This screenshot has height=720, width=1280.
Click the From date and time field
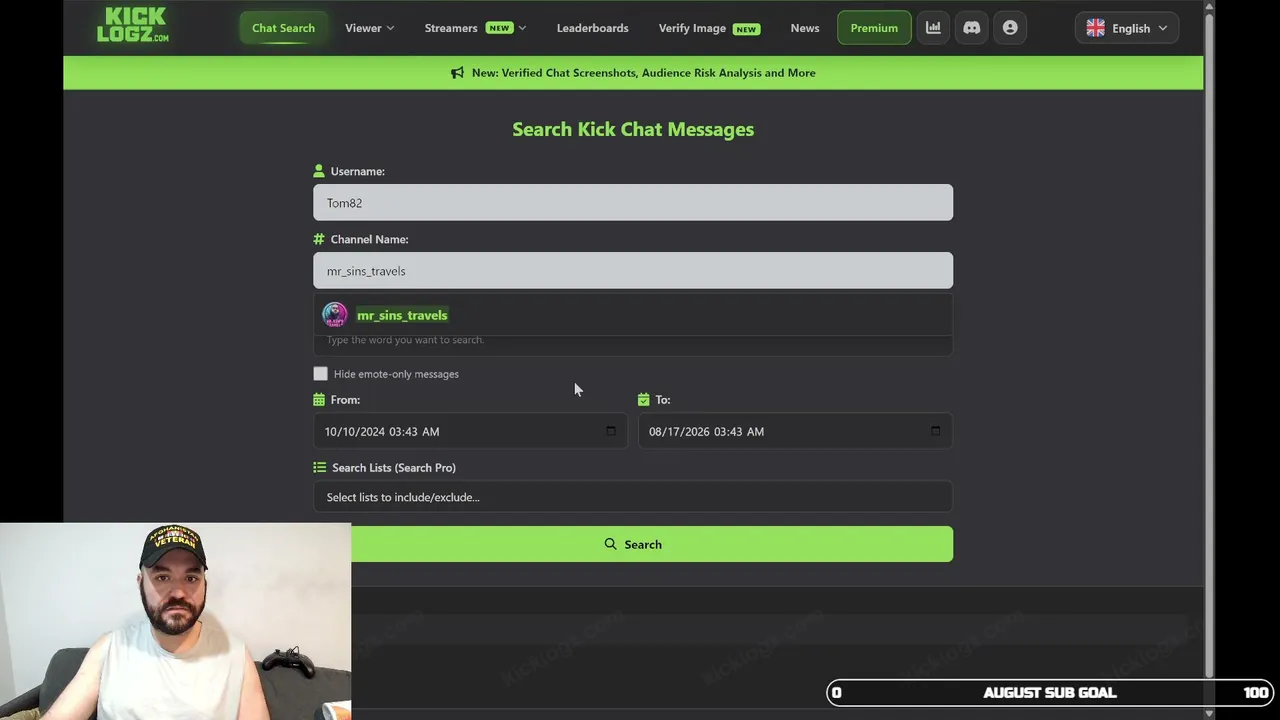[470, 431]
